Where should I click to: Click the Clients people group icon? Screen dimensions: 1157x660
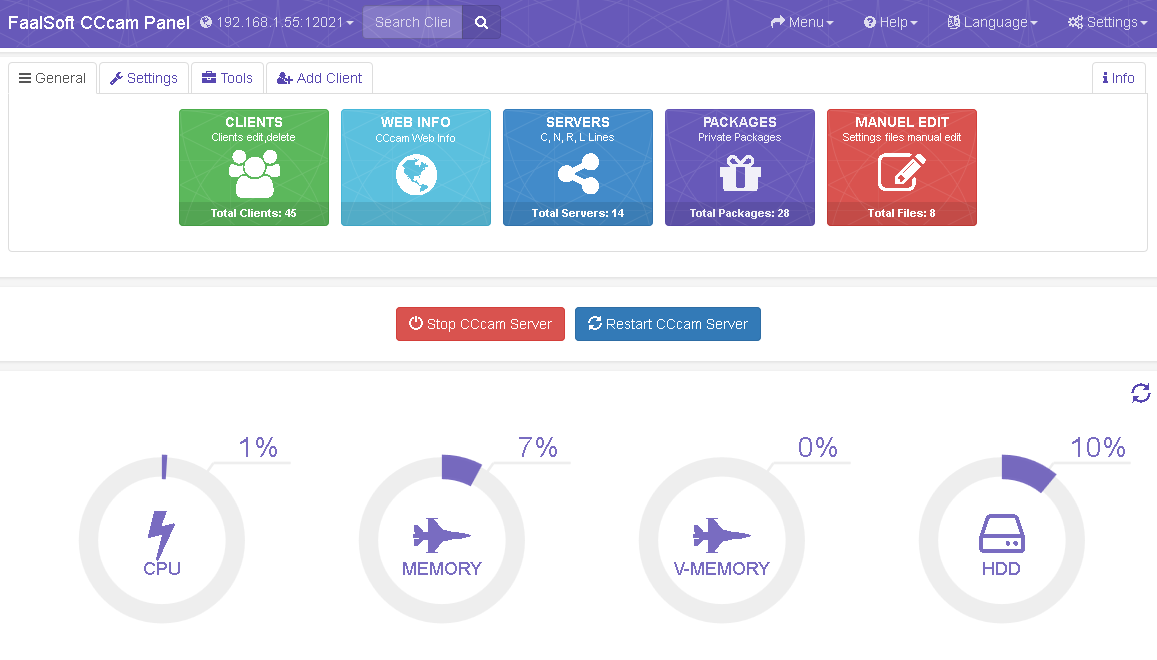point(254,173)
